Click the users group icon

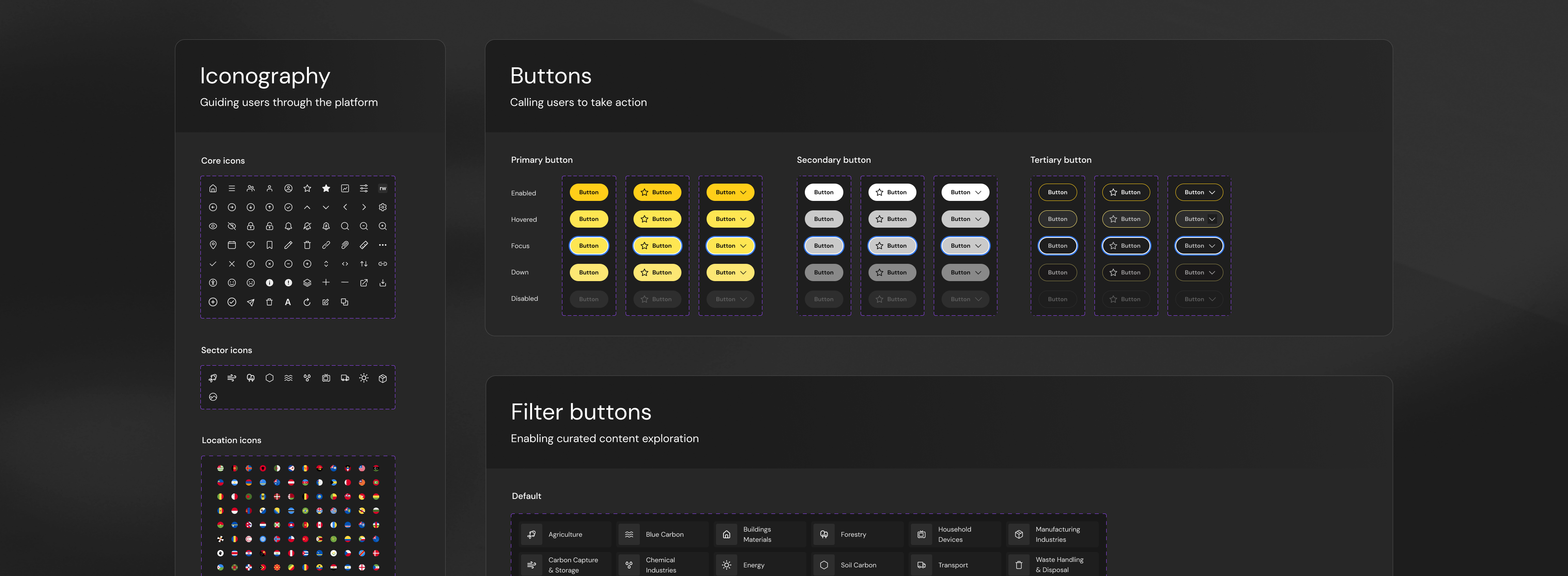tap(251, 189)
